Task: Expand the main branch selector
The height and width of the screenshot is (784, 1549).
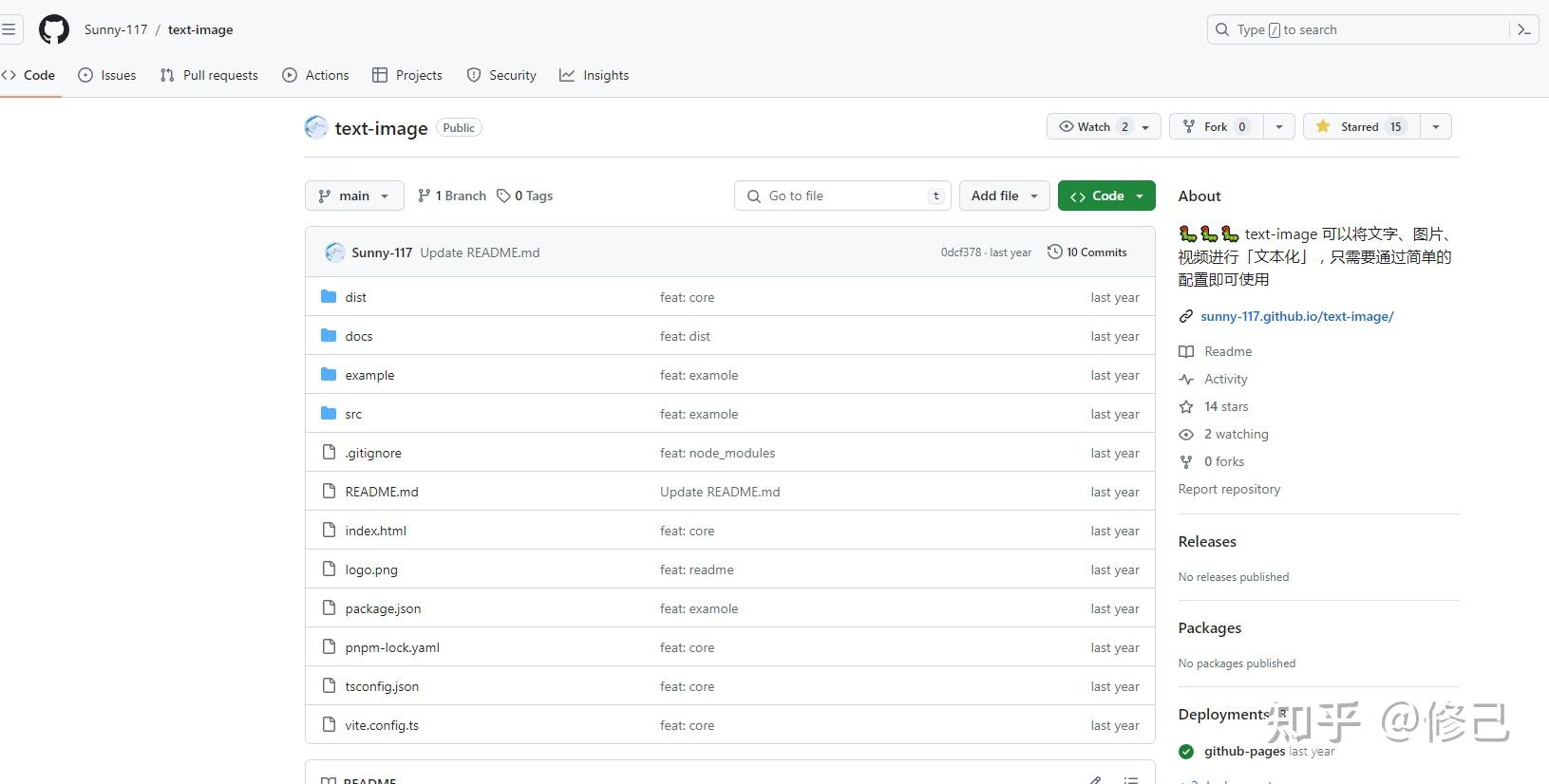Action: click(x=354, y=196)
